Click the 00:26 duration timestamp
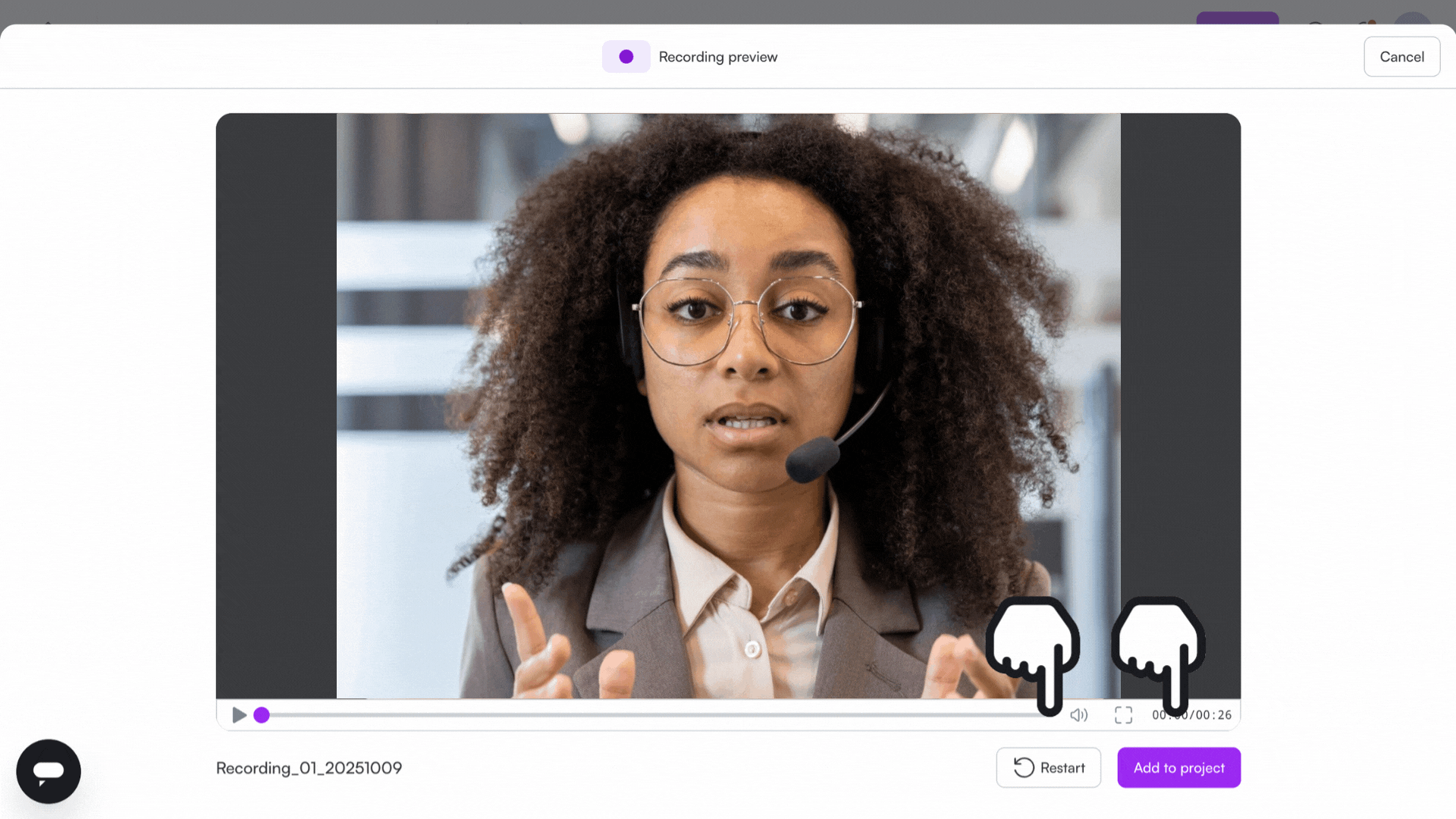The height and width of the screenshot is (819, 1456). pos(1214,715)
